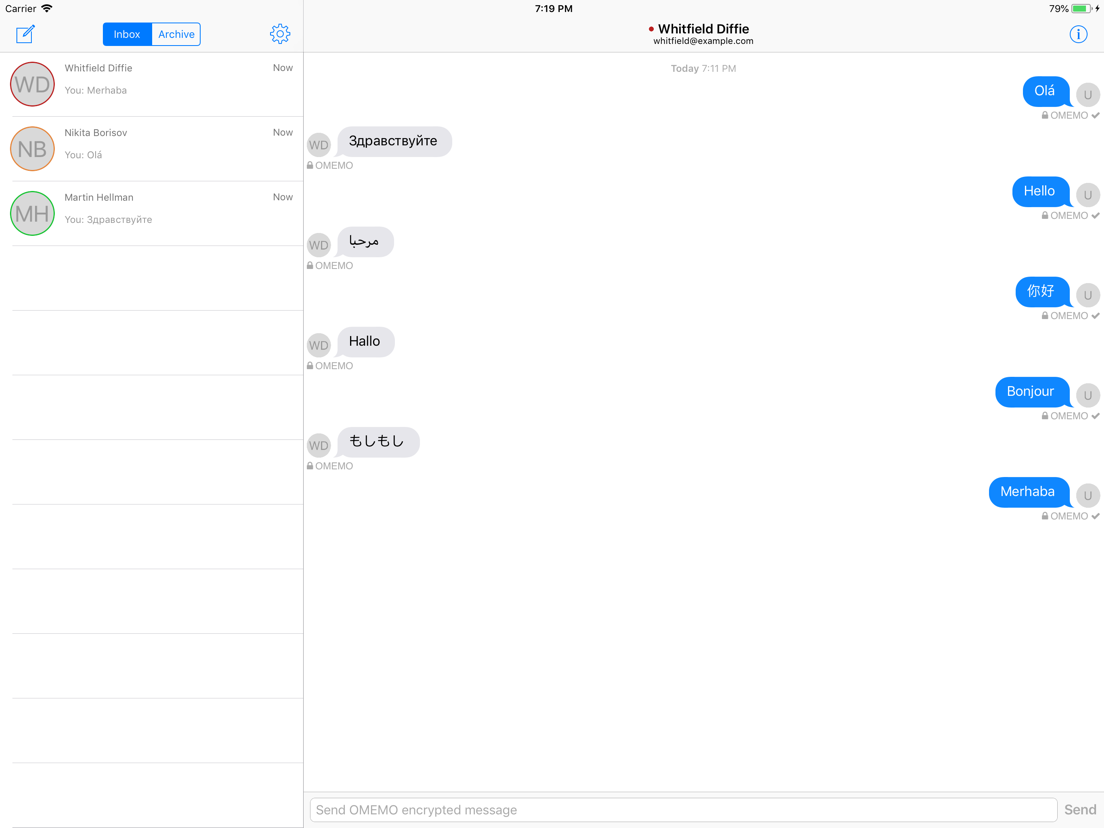Click whitfield@example.com address in header

703,41
